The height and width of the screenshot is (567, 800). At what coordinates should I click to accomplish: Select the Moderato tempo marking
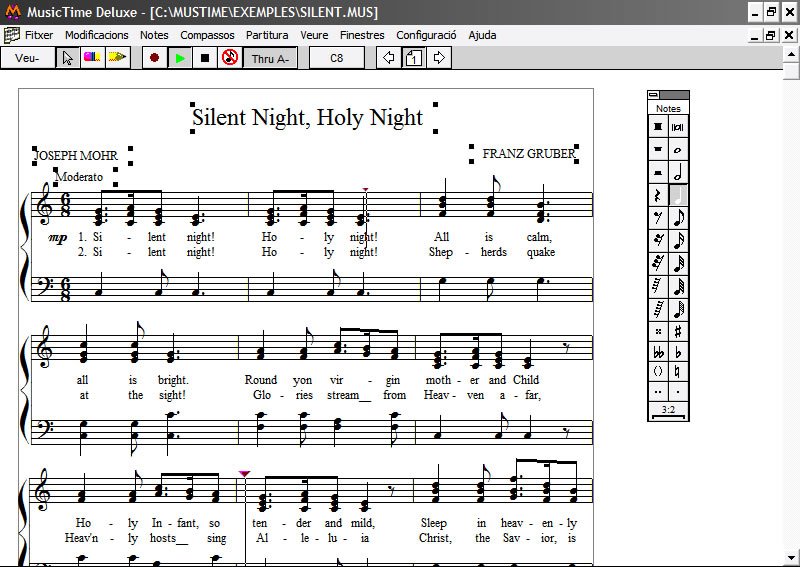coord(79,177)
